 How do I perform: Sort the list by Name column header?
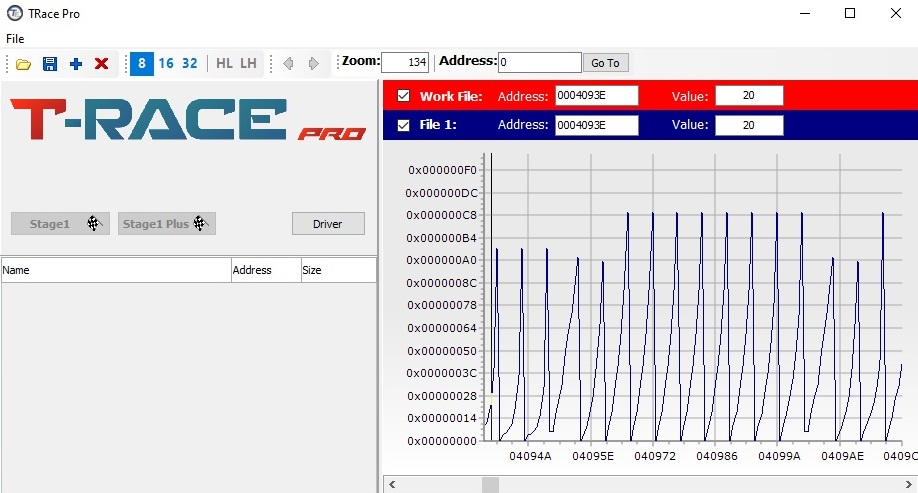click(x=115, y=270)
